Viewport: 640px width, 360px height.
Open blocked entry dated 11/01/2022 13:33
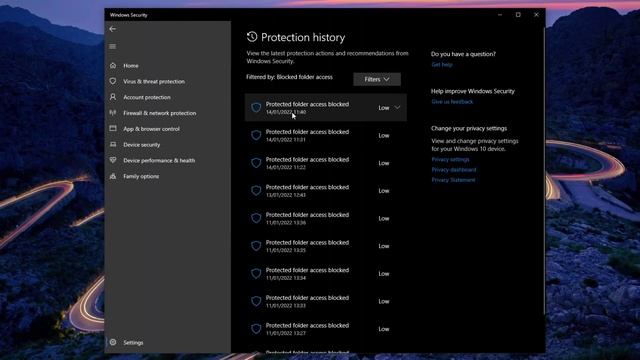pos(326,301)
